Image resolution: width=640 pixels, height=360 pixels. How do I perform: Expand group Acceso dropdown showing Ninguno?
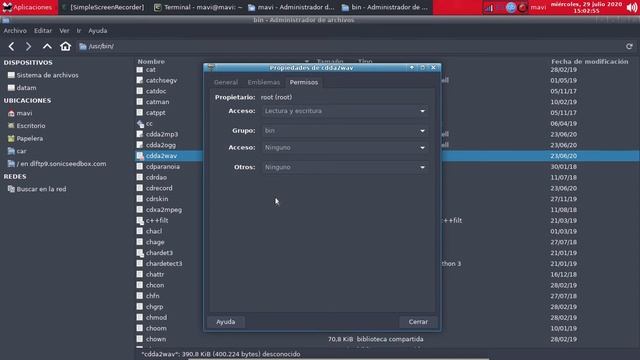point(344,148)
